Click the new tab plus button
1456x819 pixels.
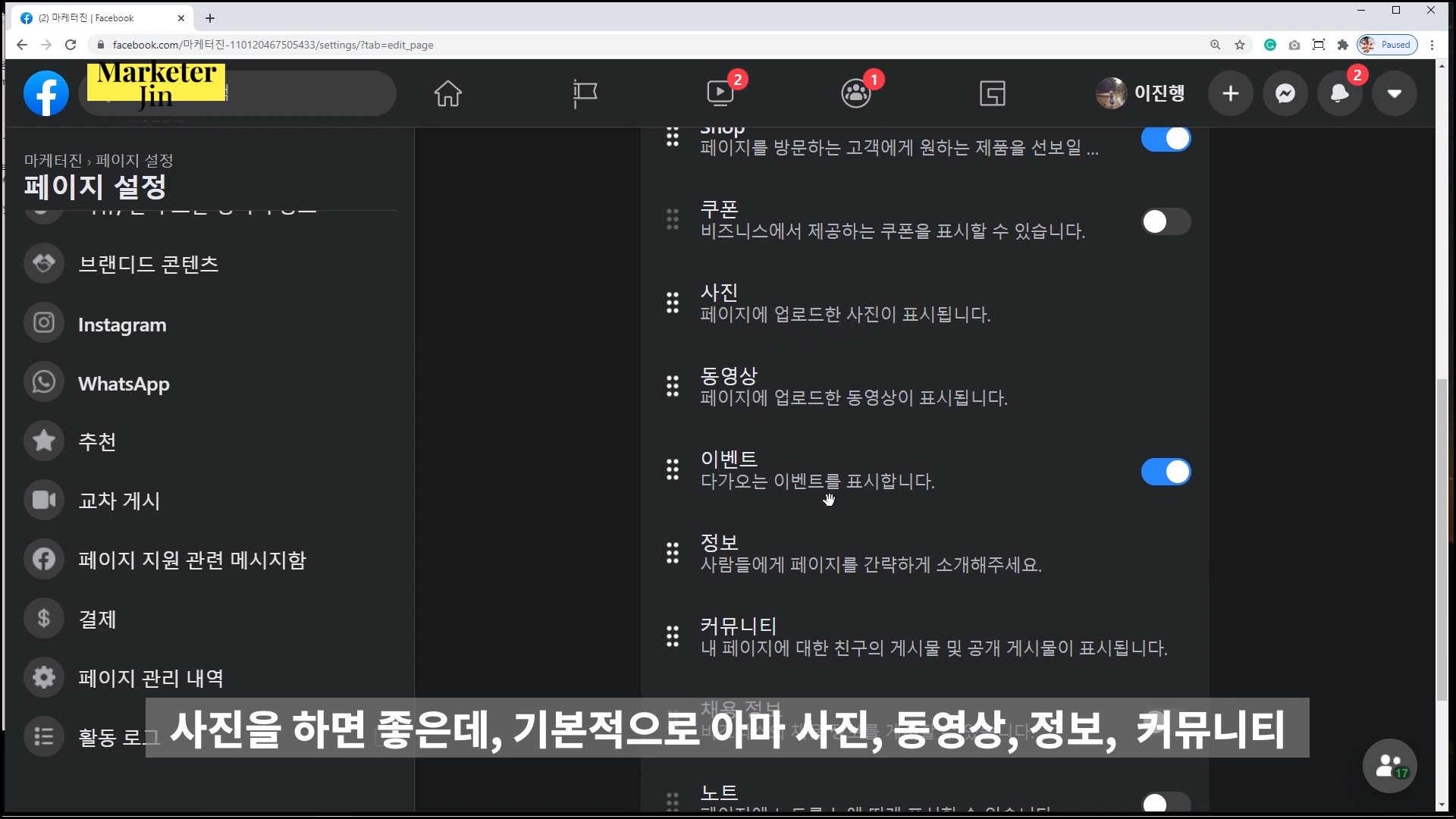coord(210,17)
